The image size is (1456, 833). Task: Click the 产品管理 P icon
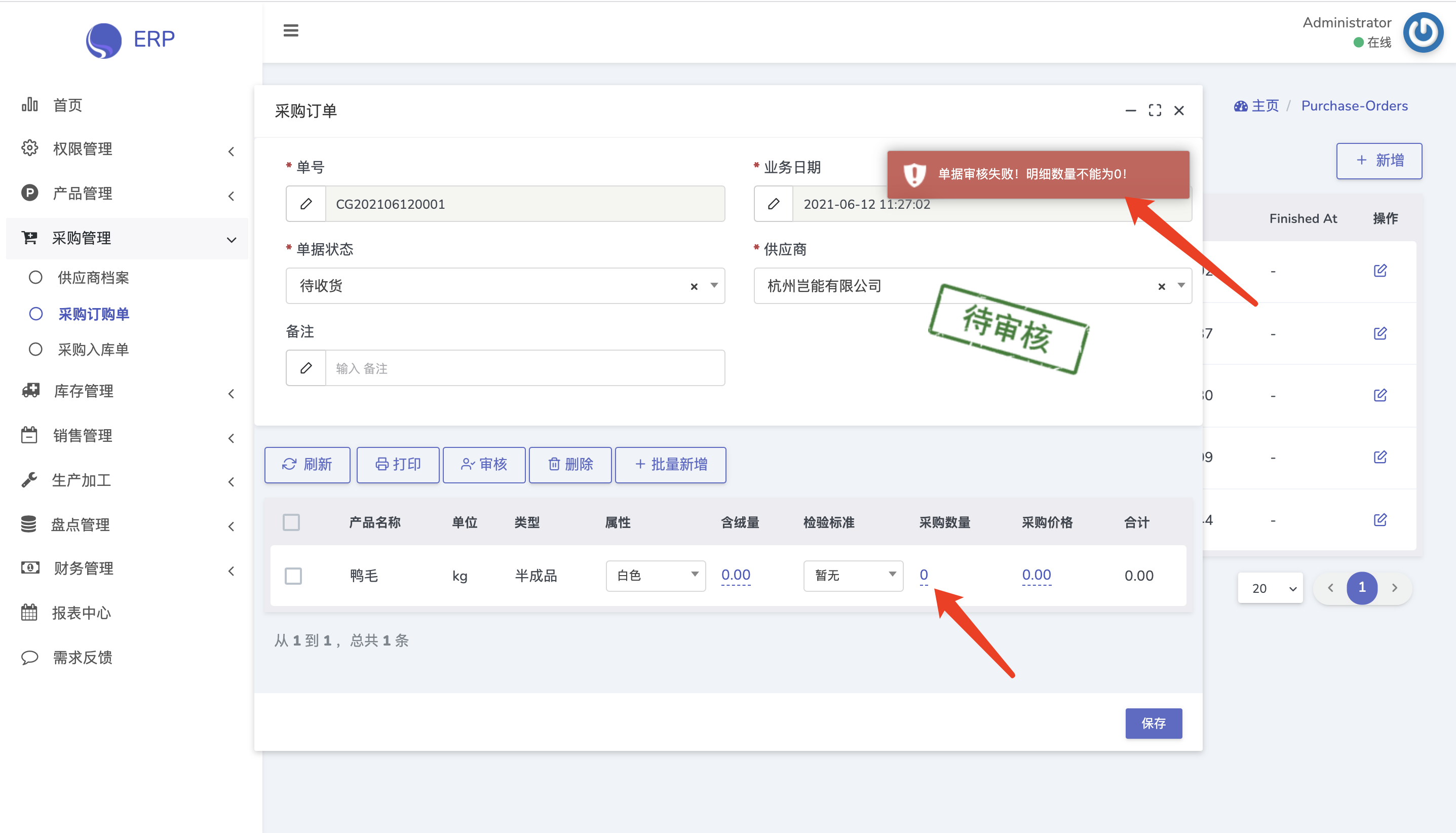click(30, 193)
